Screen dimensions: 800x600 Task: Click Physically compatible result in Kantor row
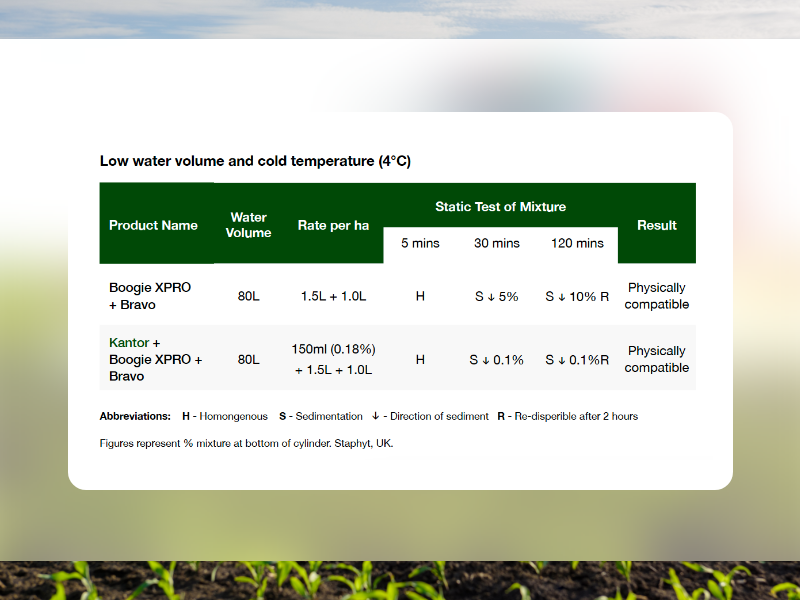pyautogui.click(x=657, y=359)
